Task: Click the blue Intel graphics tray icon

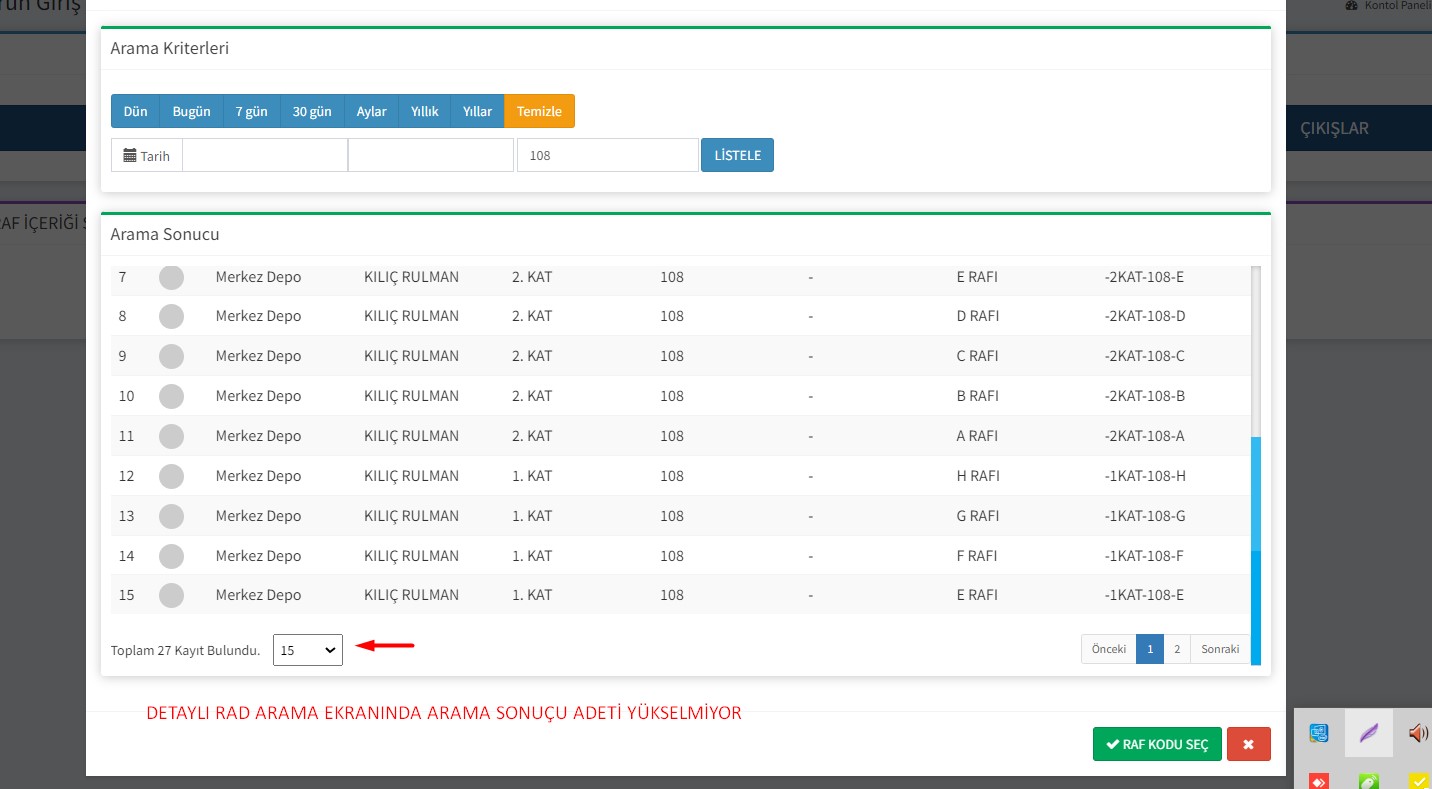Action: click(x=1319, y=733)
